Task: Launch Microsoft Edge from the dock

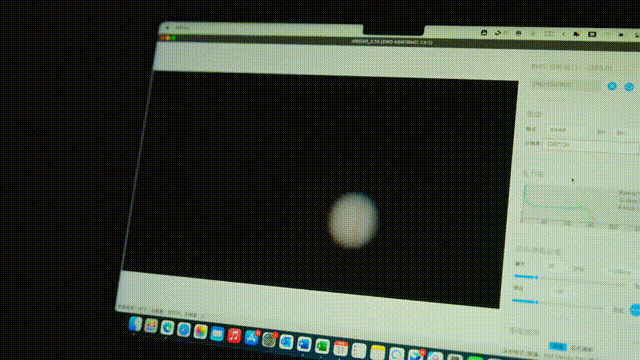Action: tap(167, 328)
